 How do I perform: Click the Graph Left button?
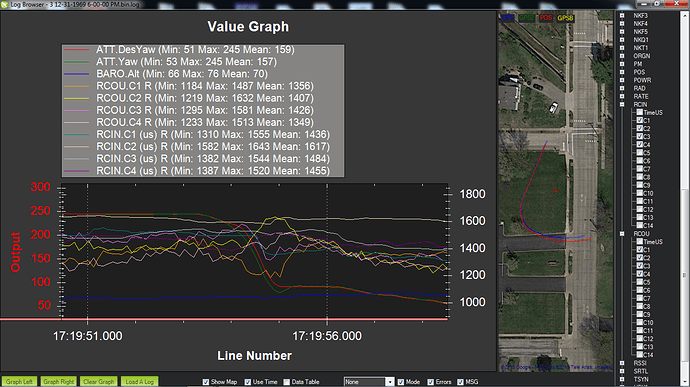(19, 381)
